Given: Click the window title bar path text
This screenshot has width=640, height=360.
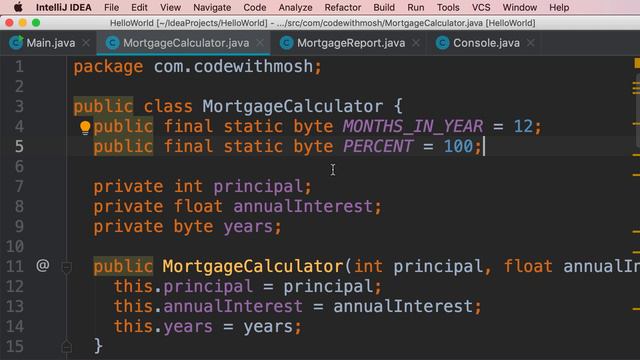Looking at the screenshot, I should tap(322, 23).
